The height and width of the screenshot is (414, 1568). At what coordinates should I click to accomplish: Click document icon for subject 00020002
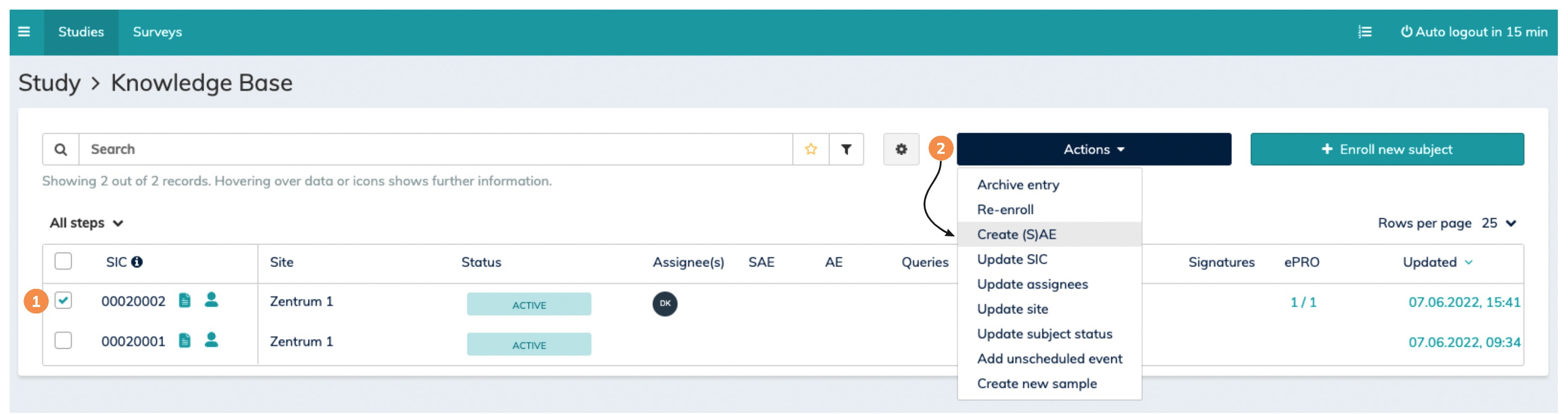(184, 300)
